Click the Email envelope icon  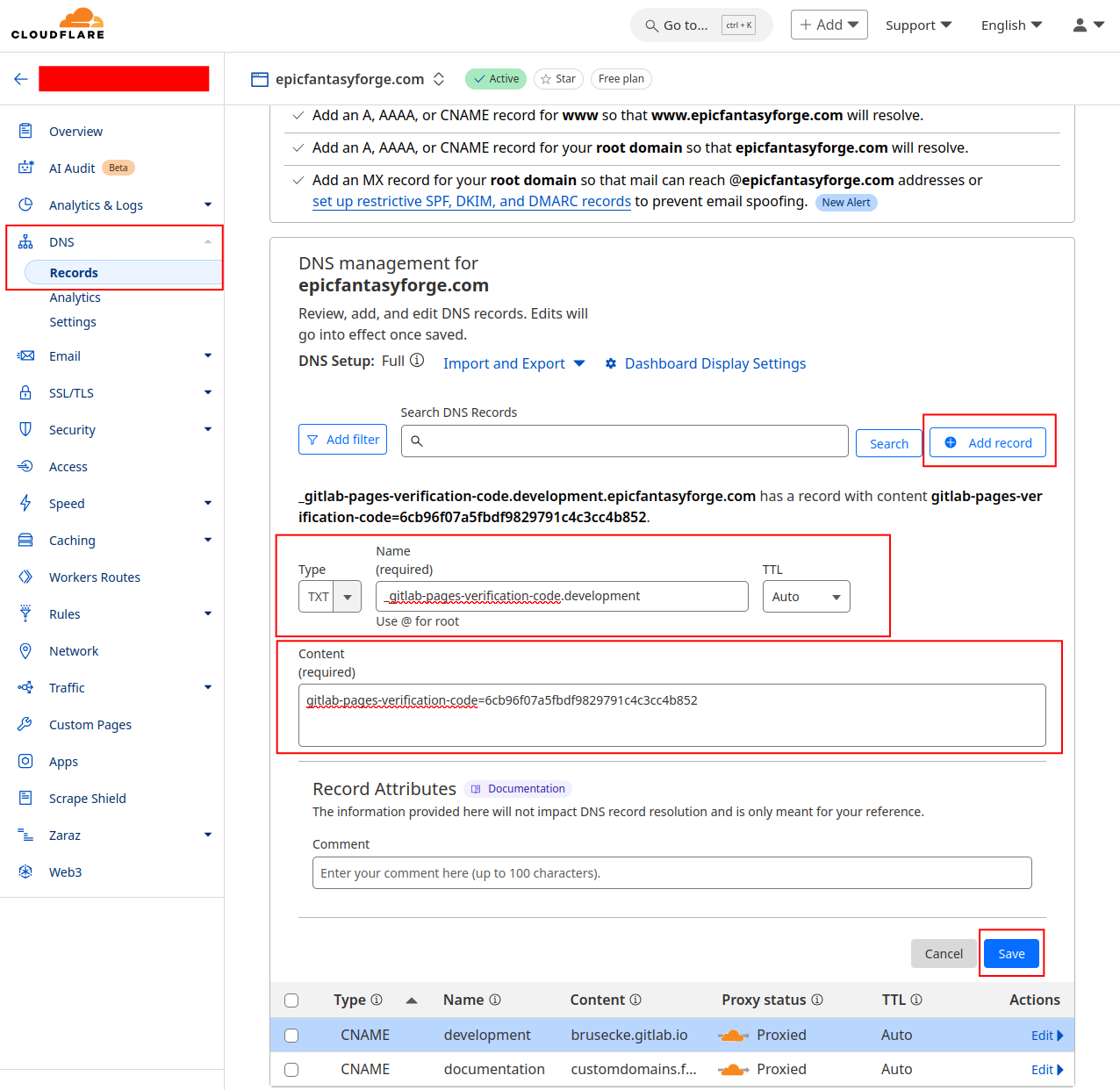pos(25,355)
